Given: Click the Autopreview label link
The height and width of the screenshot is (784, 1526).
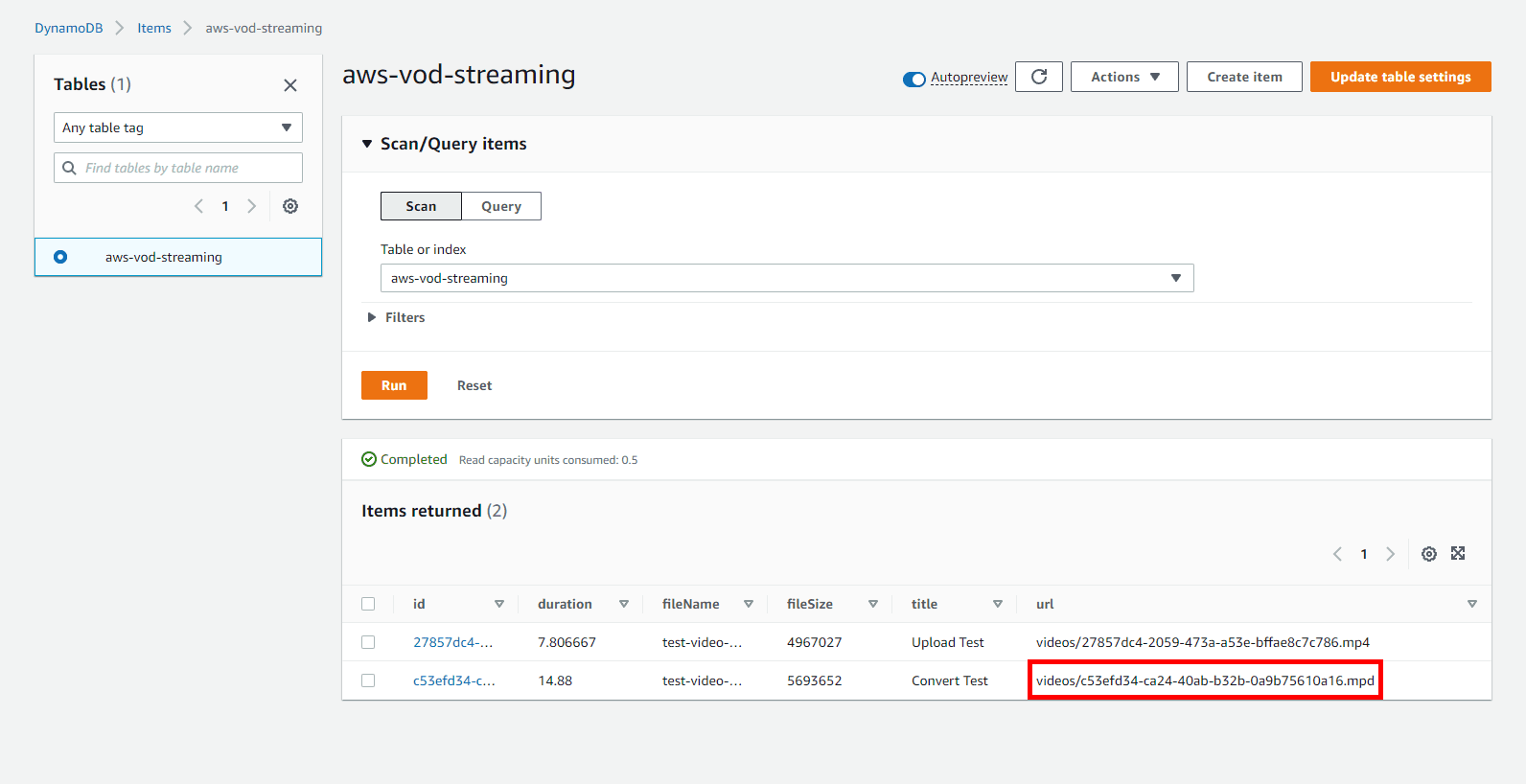Looking at the screenshot, I should 969,78.
